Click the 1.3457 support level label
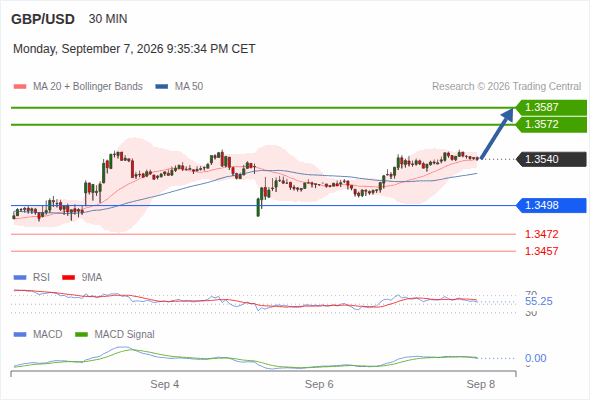The width and height of the screenshot is (590, 400). point(541,251)
